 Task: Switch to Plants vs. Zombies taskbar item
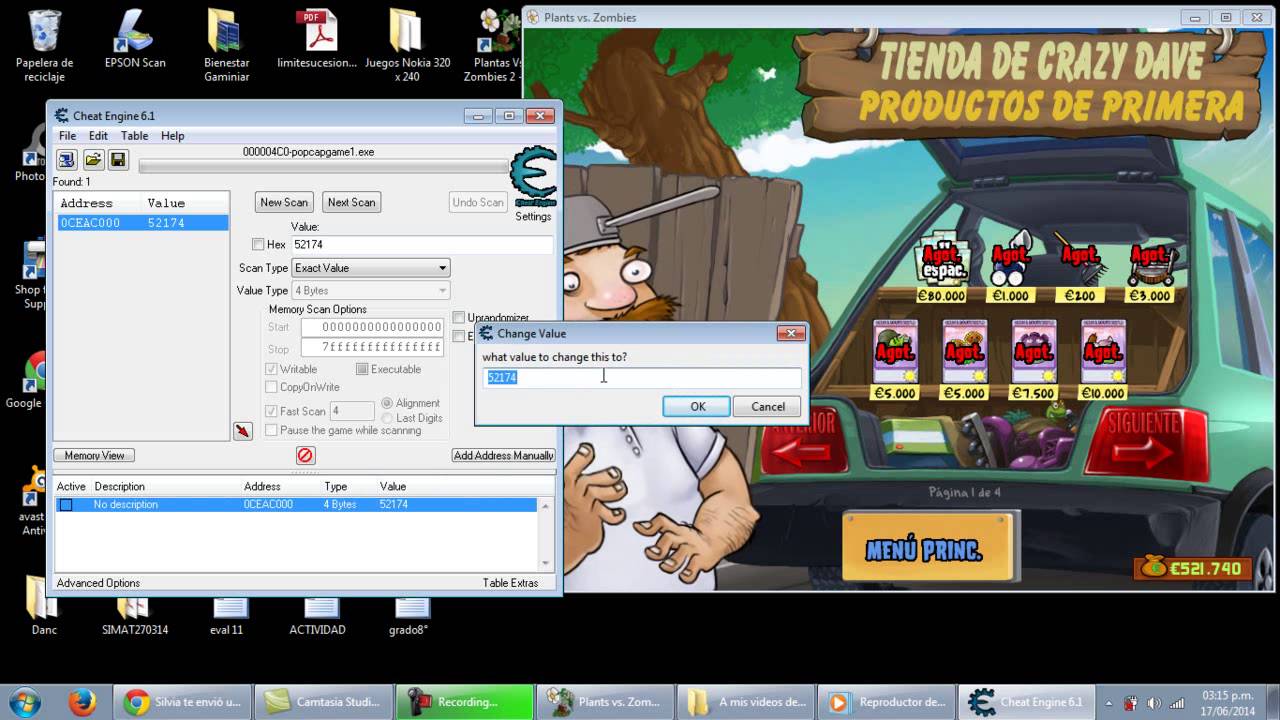pyautogui.click(x=604, y=702)
